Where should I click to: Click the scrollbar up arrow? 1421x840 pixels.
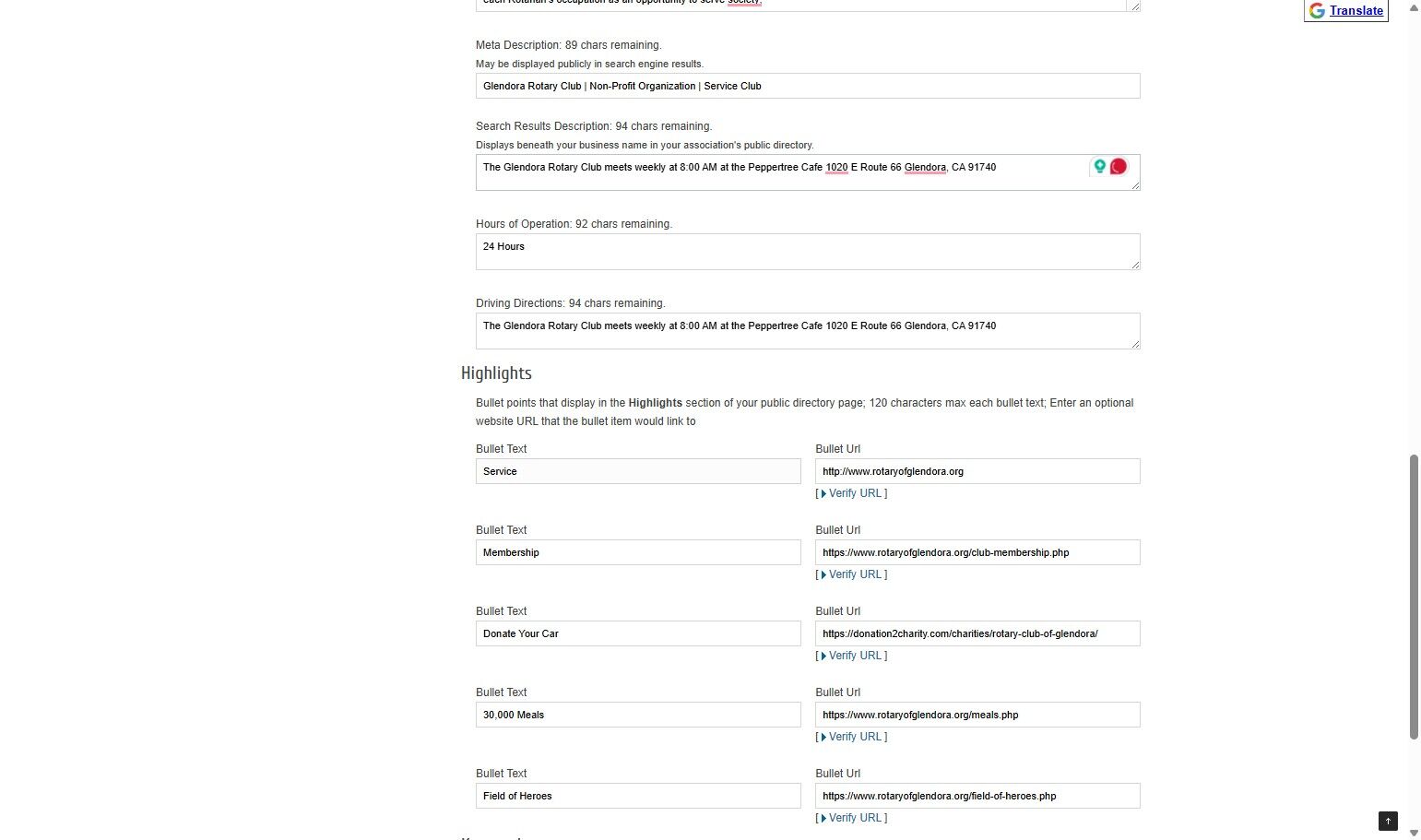click(x=1414, y=7)
